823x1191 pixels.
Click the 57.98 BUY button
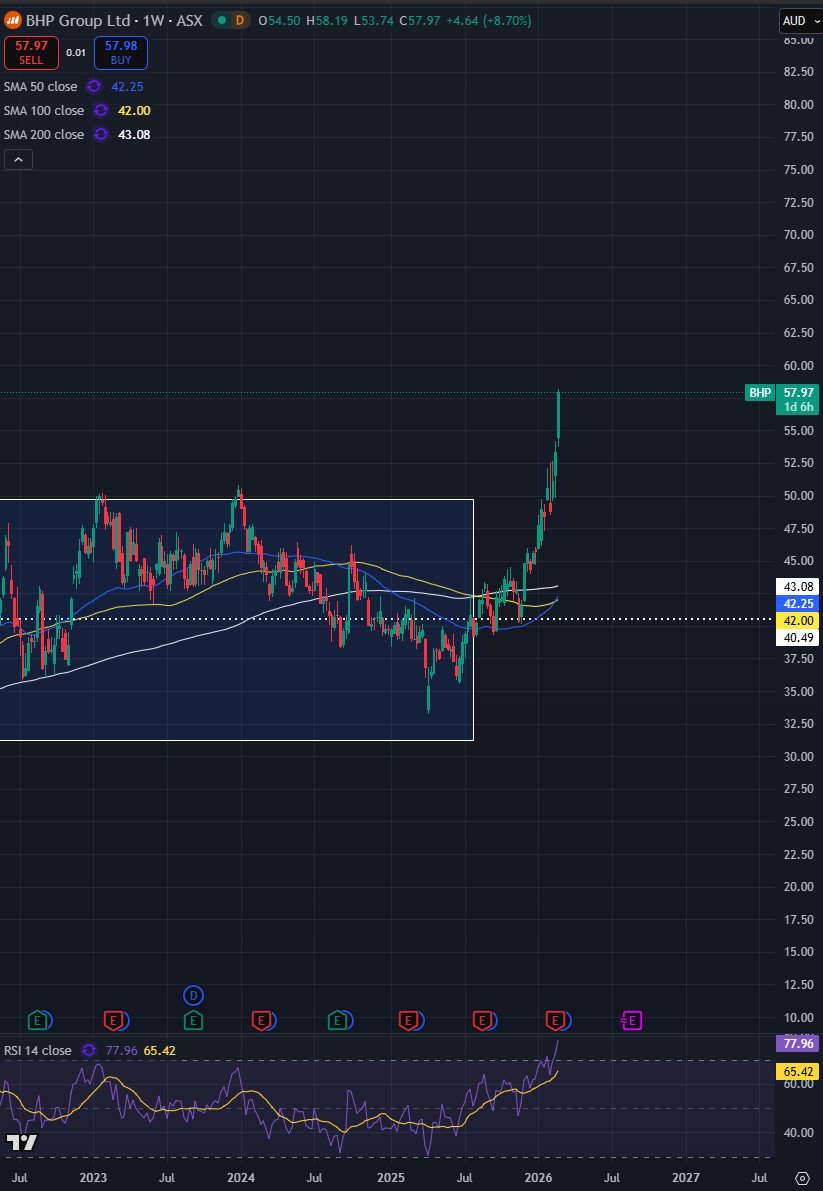[121, 52]
